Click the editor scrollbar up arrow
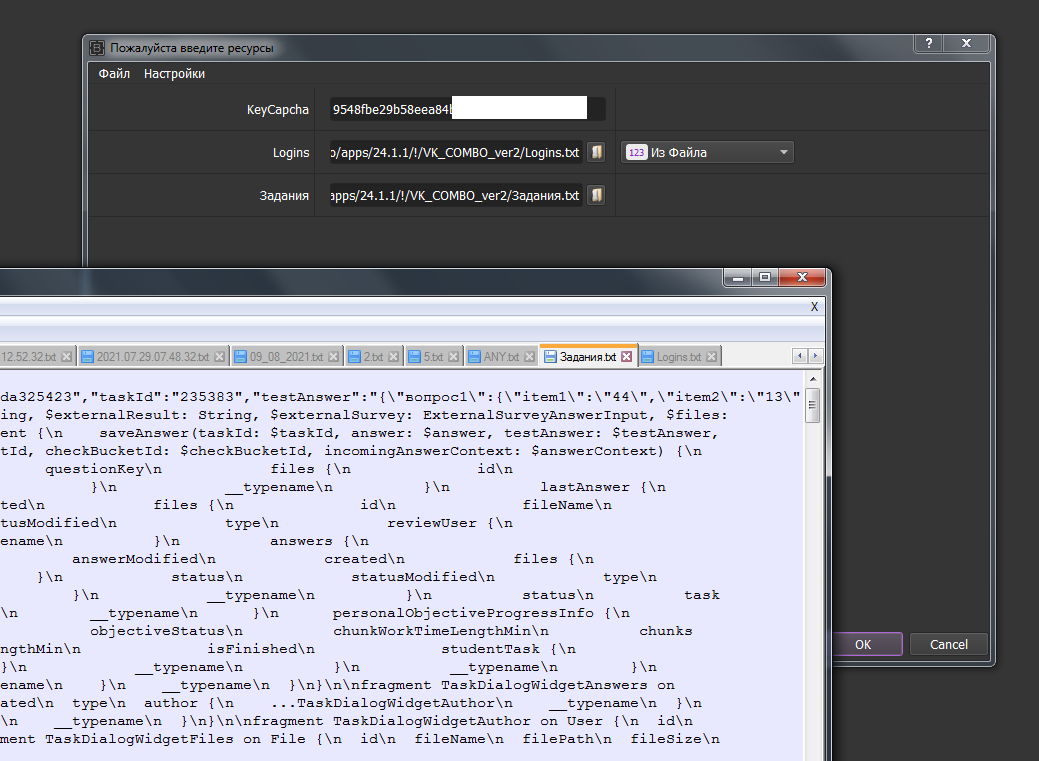 point(813,379)
